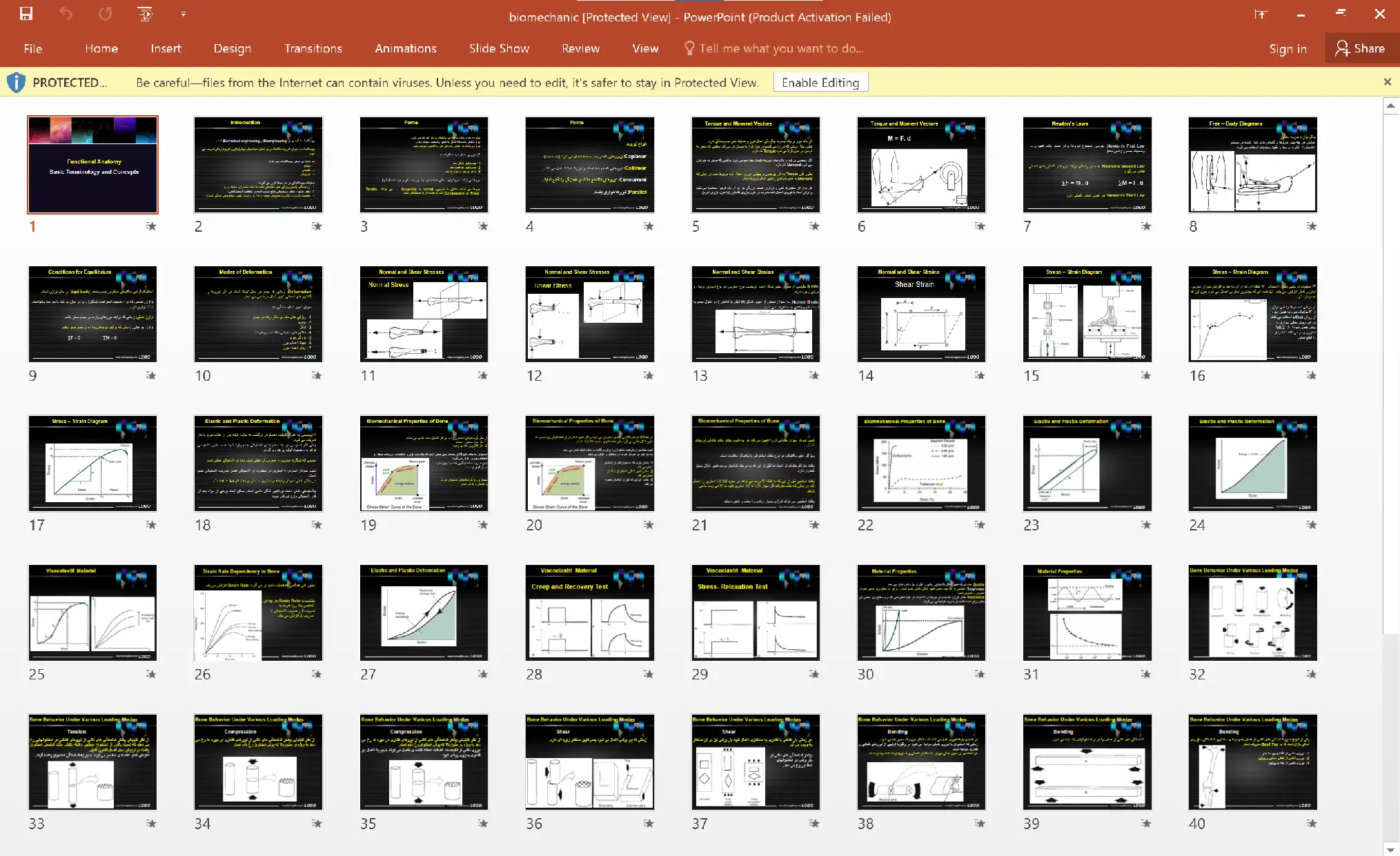Click animation star under slide 40
Screen dimensions: 1400x856
click(1312, 824)
